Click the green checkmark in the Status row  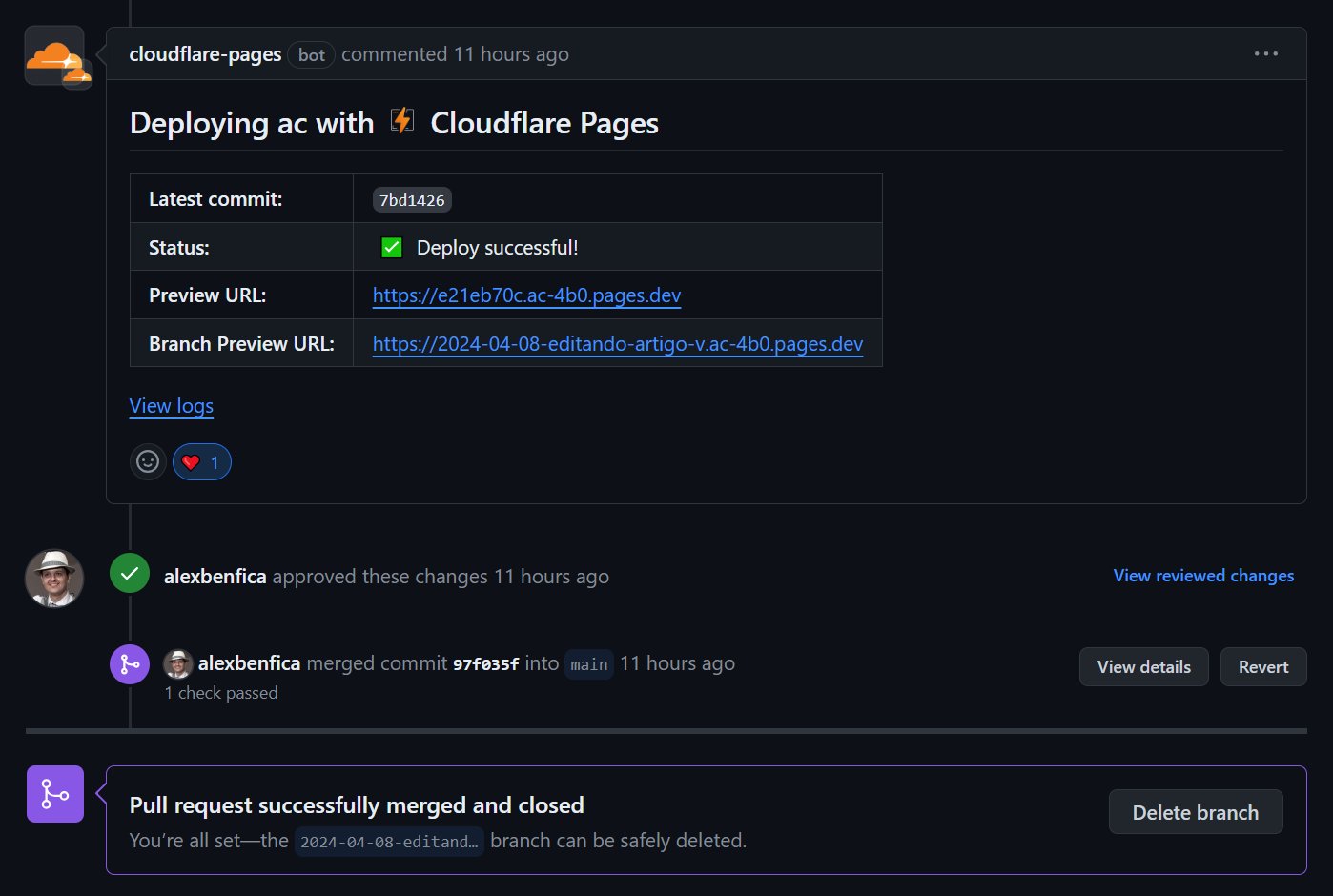coord(392,246)
